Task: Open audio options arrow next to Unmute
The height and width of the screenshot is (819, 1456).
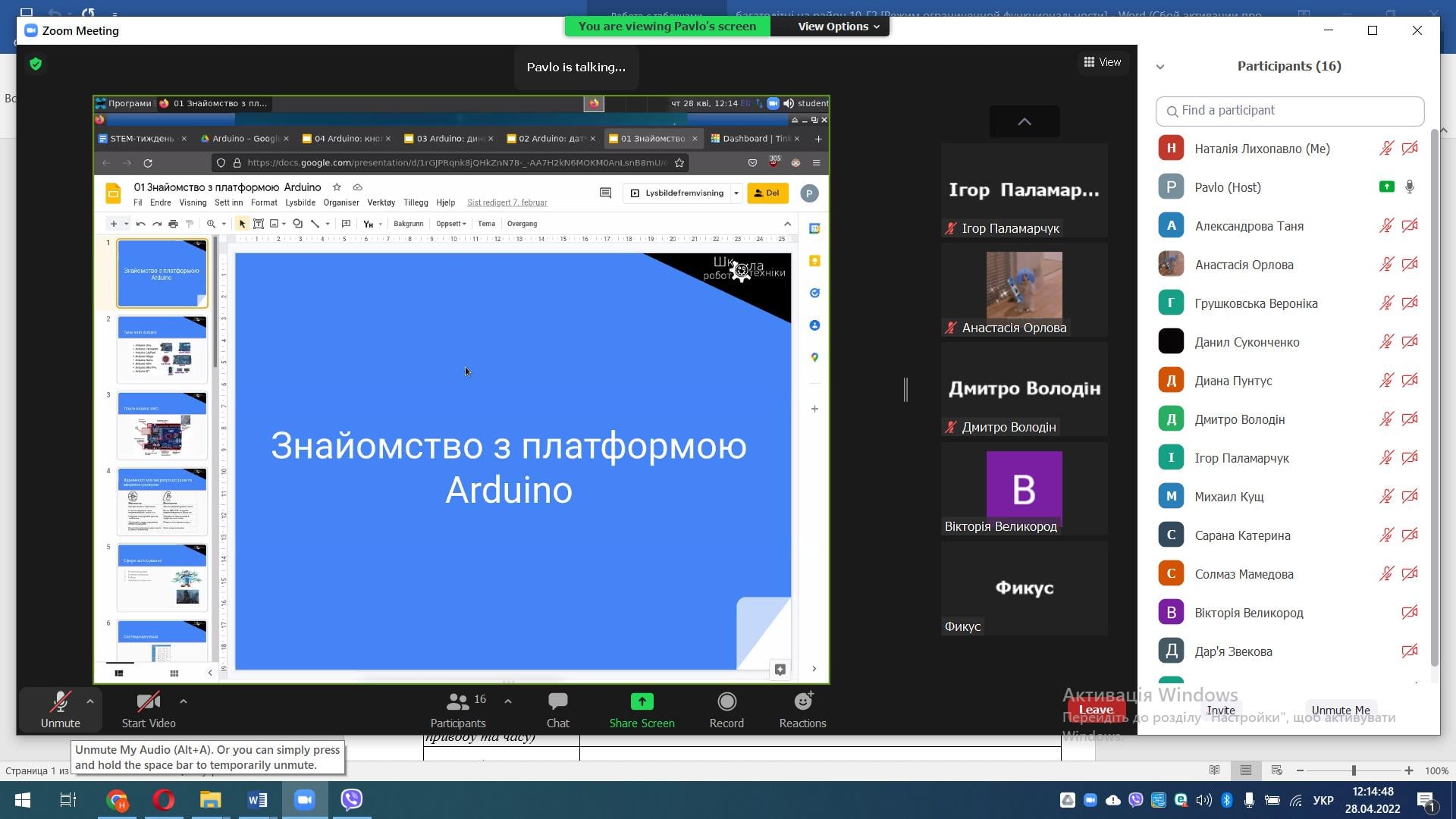Action: point(90,701)
